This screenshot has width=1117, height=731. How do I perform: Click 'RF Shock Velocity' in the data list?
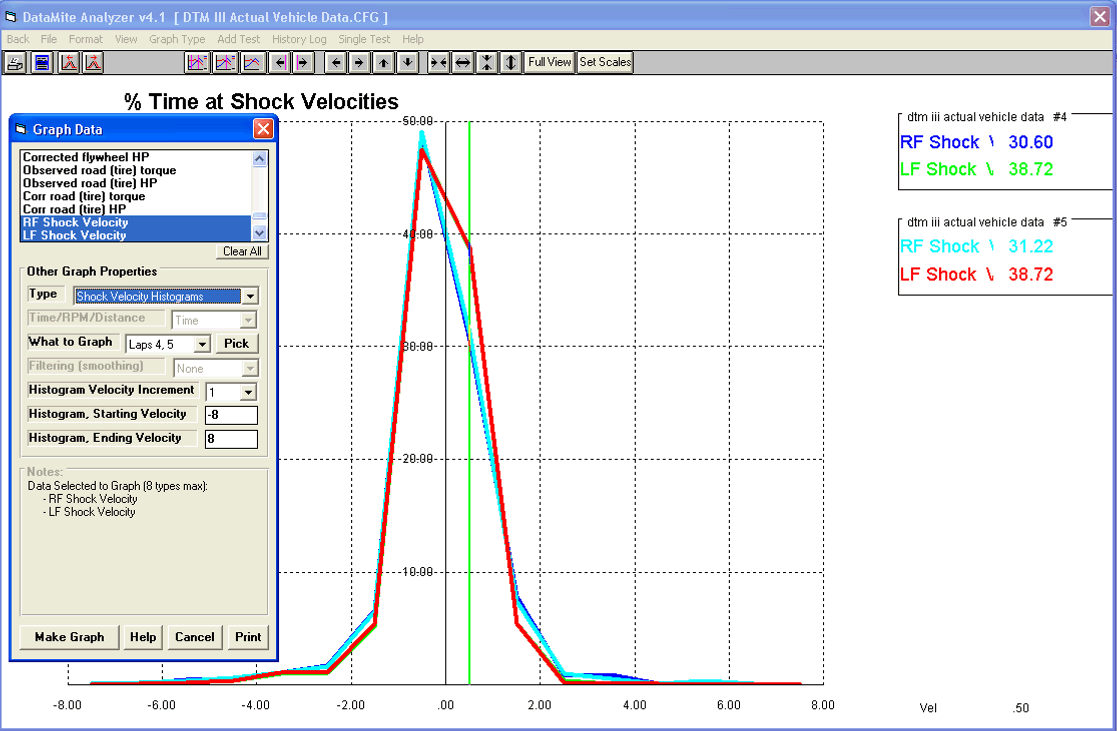pyautogui.click(x=136, y=222)
